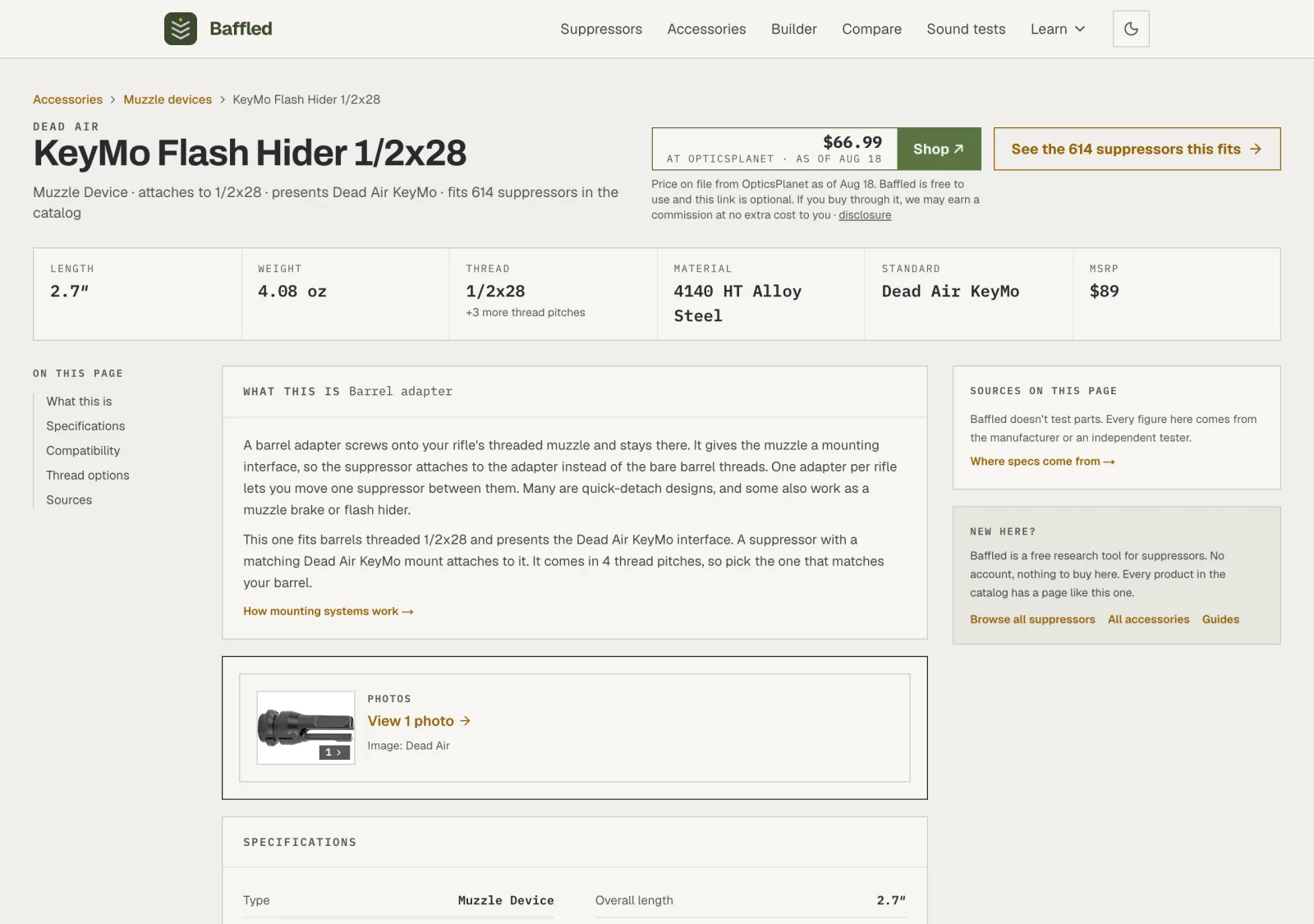The height and width of the screenshot is (924, 1314).
Task: Jump to Thread options section
Action: click(88, 476)
